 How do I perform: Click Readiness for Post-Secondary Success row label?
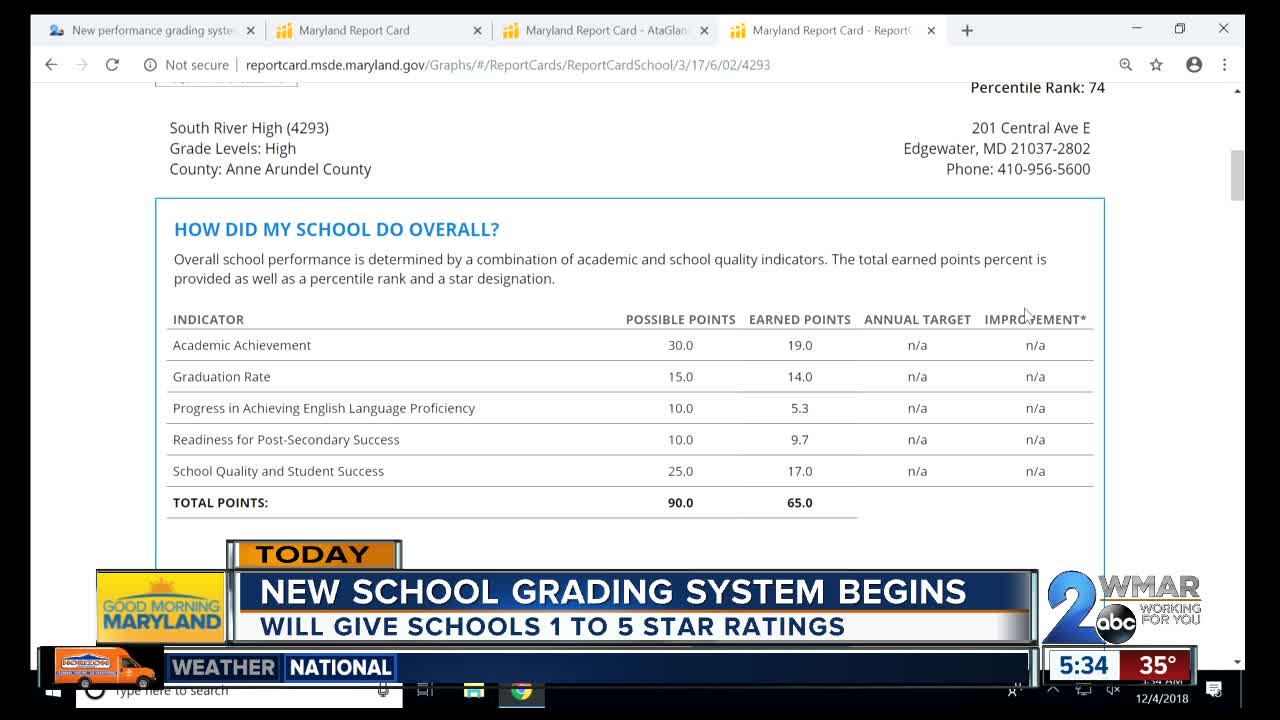click(x=286, y=439)
